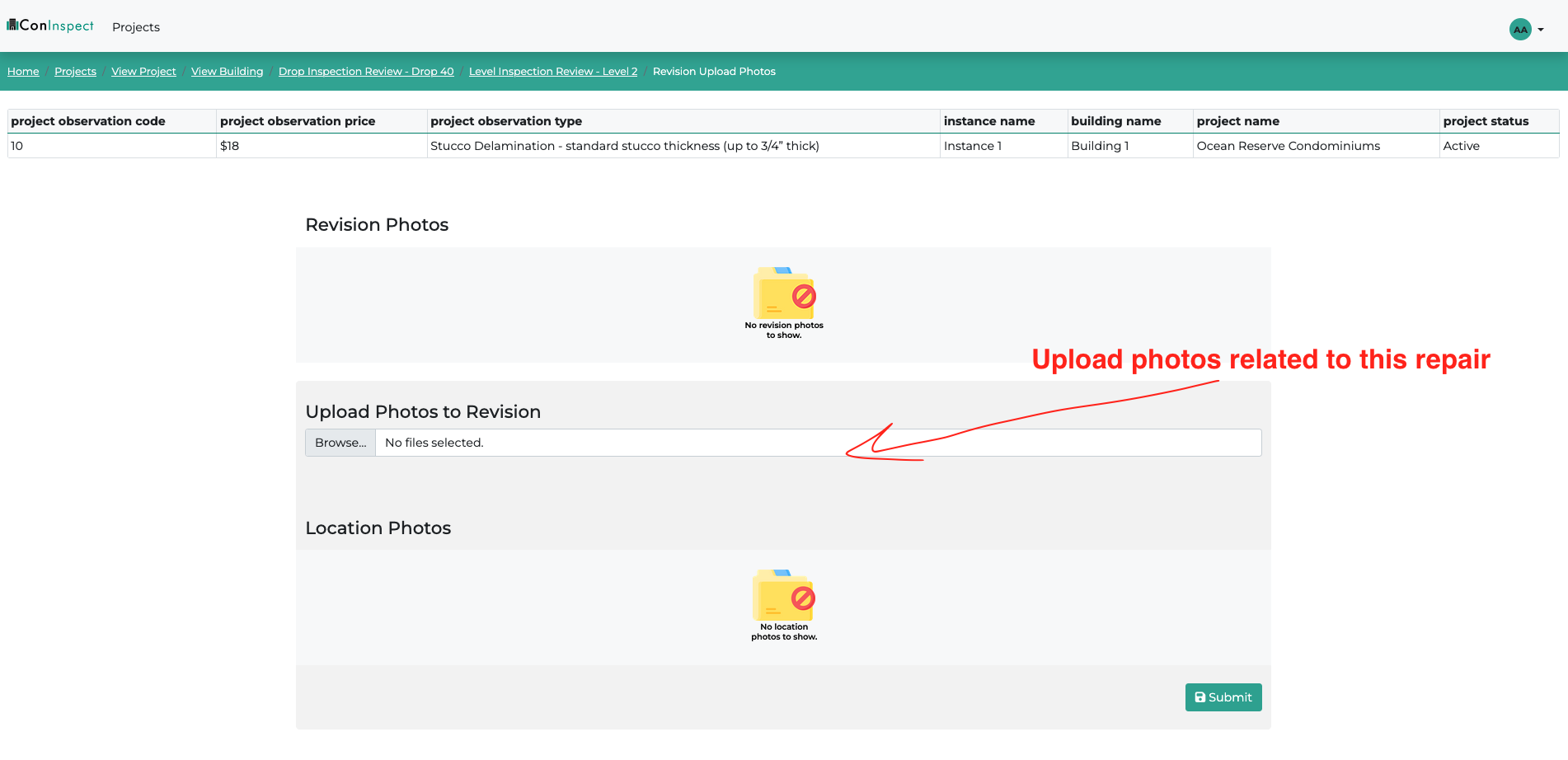Image resolution: width=1568 pixels, height=760 pixels.
Task: Click the Ocean Reserve Condominiums cell
Action: pyautogui.click(x=1288, y=146)
